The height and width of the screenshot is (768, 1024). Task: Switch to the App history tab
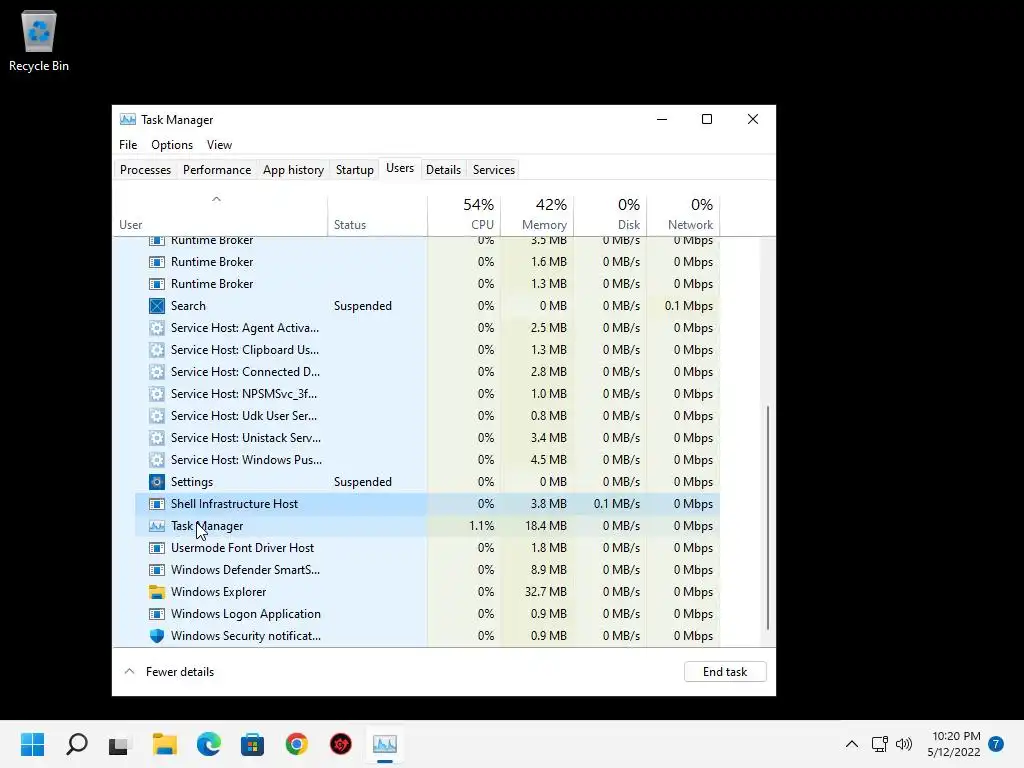click(293, 170)
